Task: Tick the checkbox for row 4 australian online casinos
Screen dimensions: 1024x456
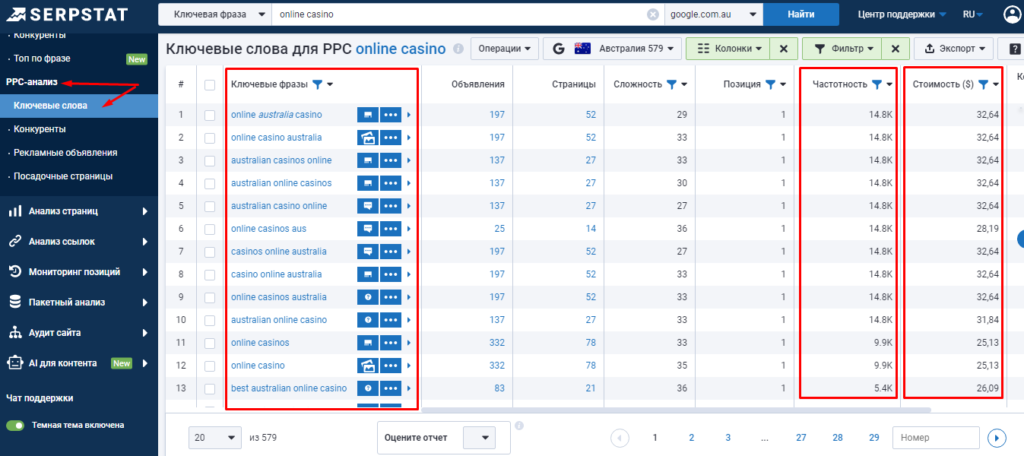Action: tap(210, 184)
